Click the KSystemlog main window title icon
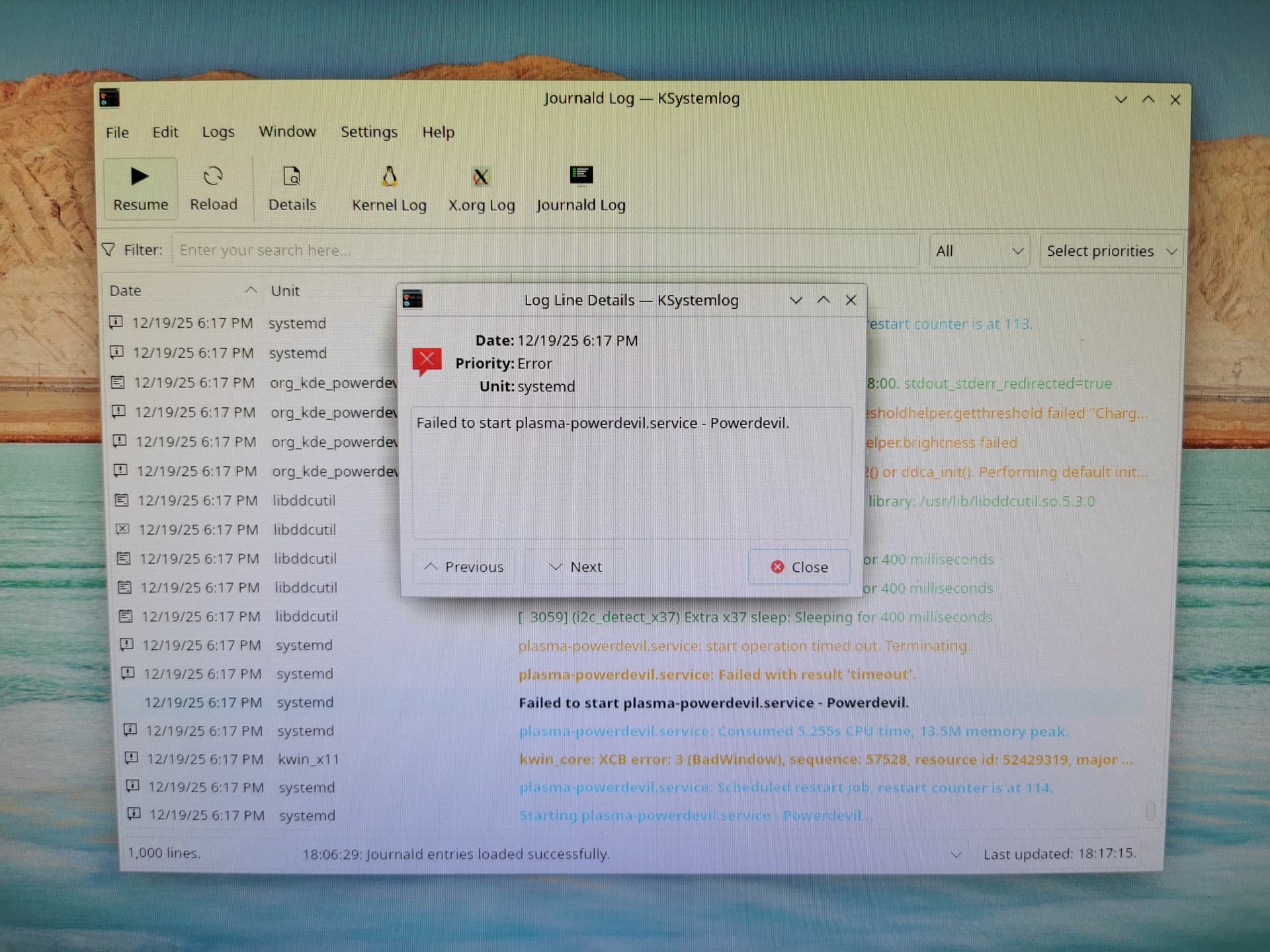 110,99
